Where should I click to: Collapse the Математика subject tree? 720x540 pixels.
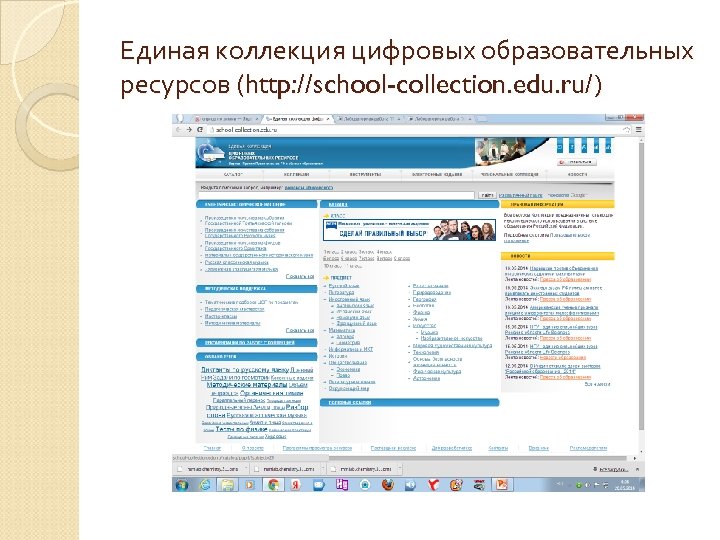pyautogui.click(x=326, y=330)
